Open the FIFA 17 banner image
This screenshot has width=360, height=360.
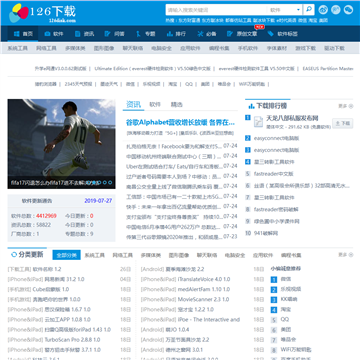61,144
